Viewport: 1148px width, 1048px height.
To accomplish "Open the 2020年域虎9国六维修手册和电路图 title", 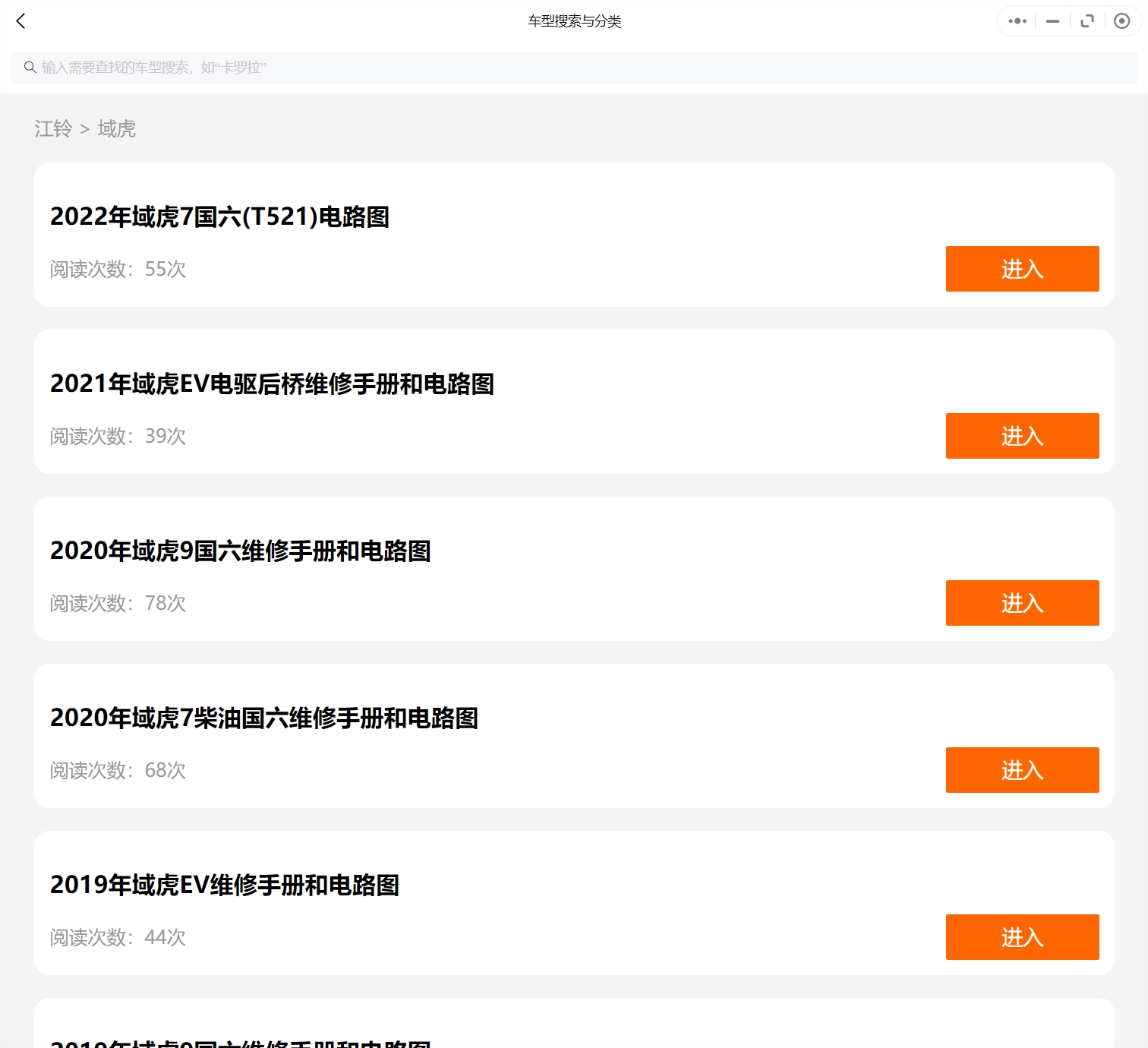I will [240, 551].
